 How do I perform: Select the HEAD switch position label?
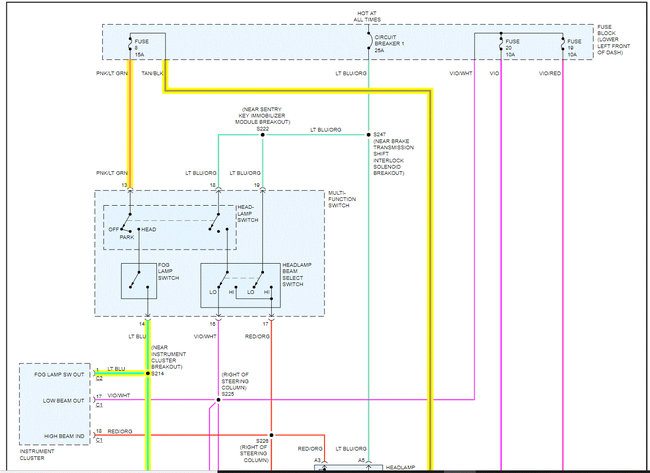[x=149, y=229]
